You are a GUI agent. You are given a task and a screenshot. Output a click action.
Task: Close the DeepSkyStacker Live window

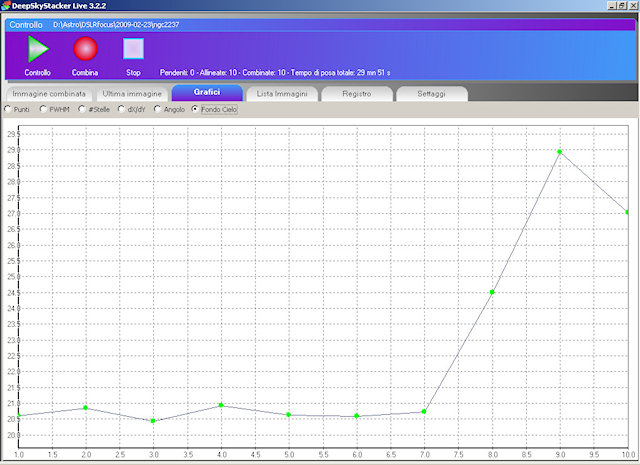click(633, 5)
